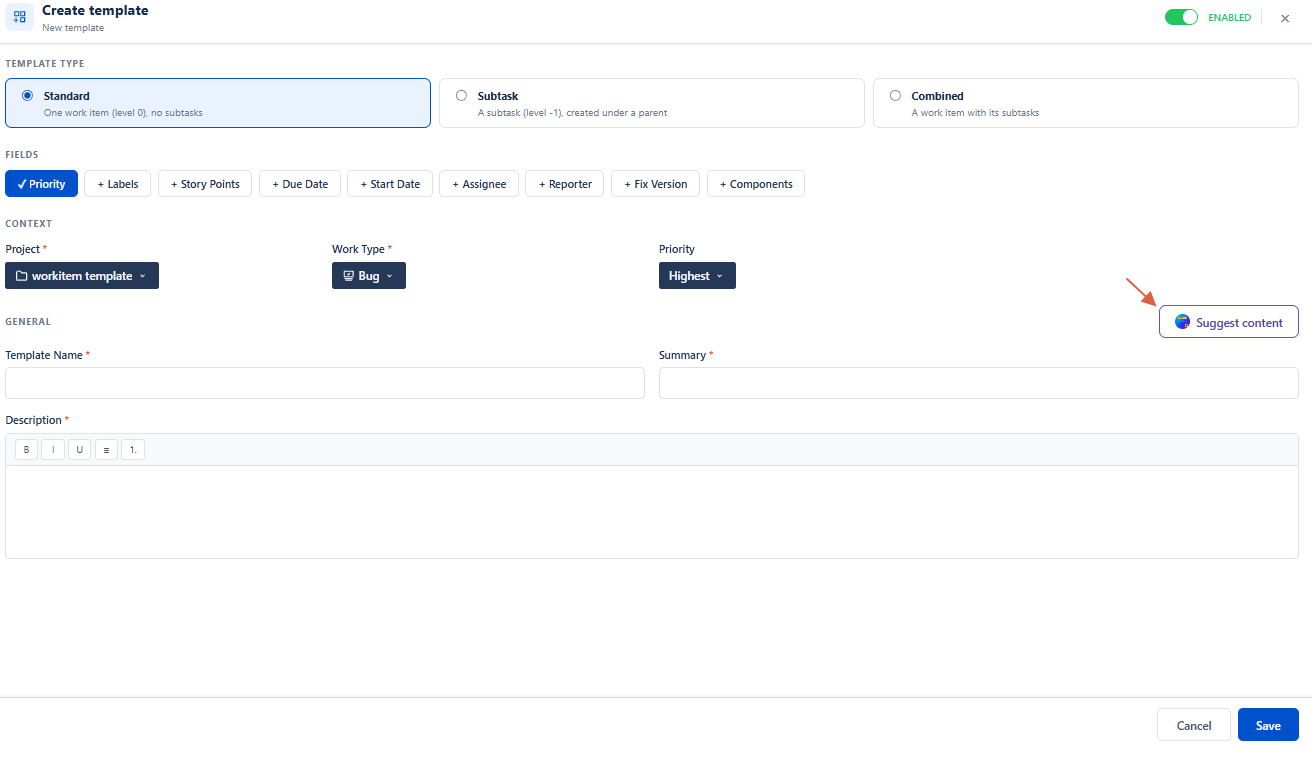Add the Labels field
Image resolution: width=1312 pixels, height=758 pixels.
(118, 184)
